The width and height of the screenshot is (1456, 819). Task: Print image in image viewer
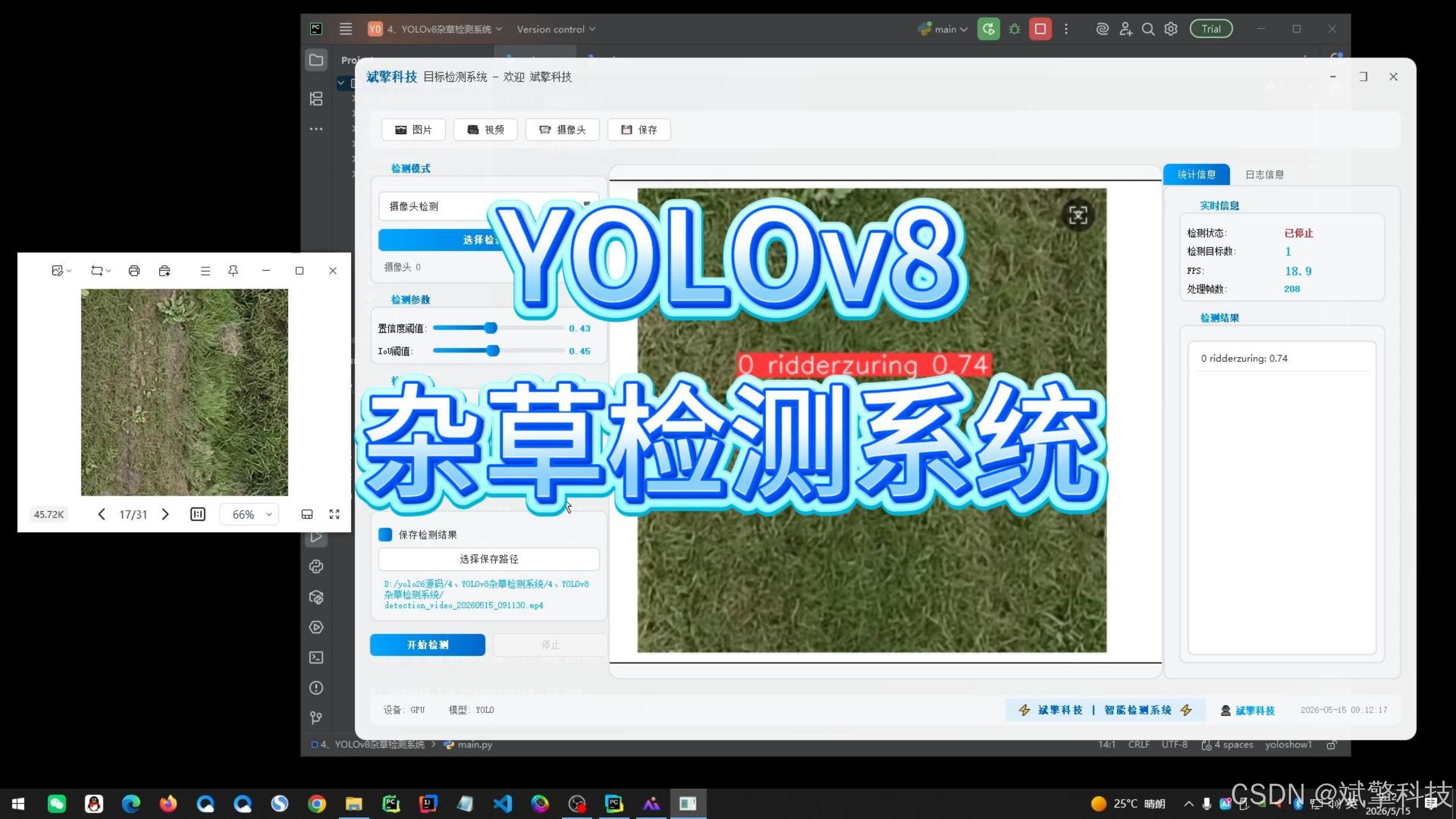pos(134,271)
